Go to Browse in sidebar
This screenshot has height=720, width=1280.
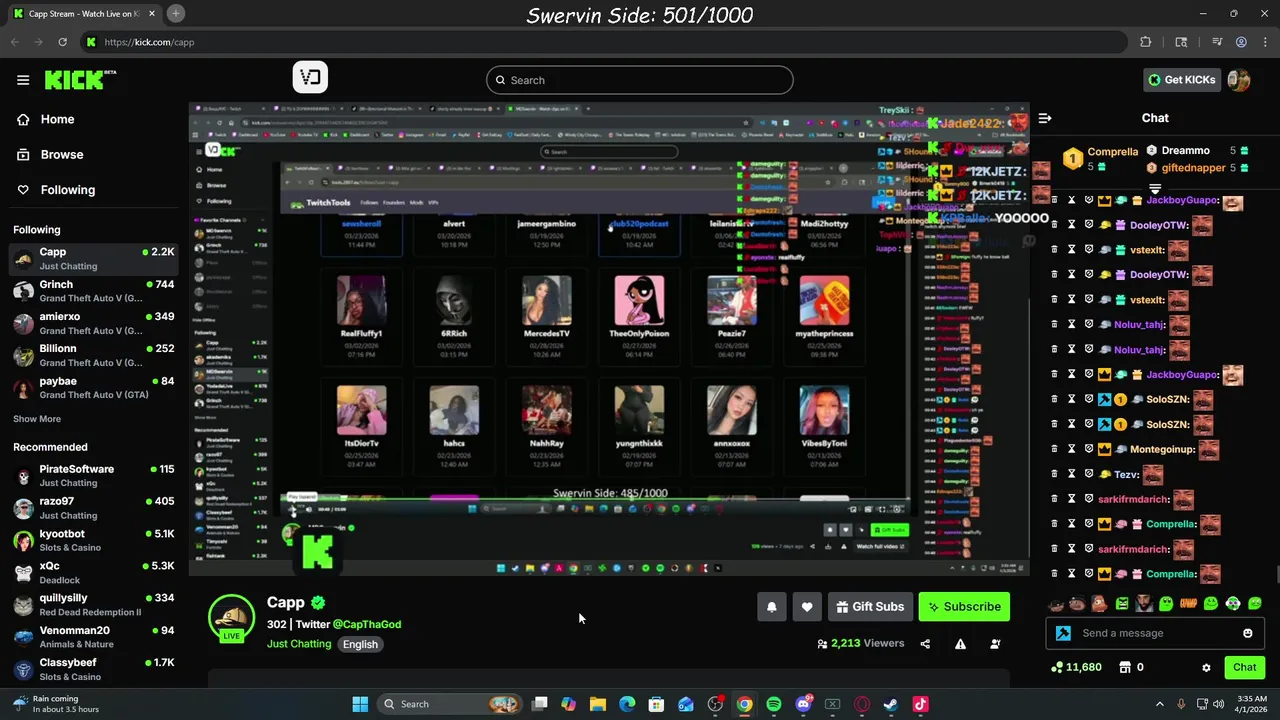[62, 154]
